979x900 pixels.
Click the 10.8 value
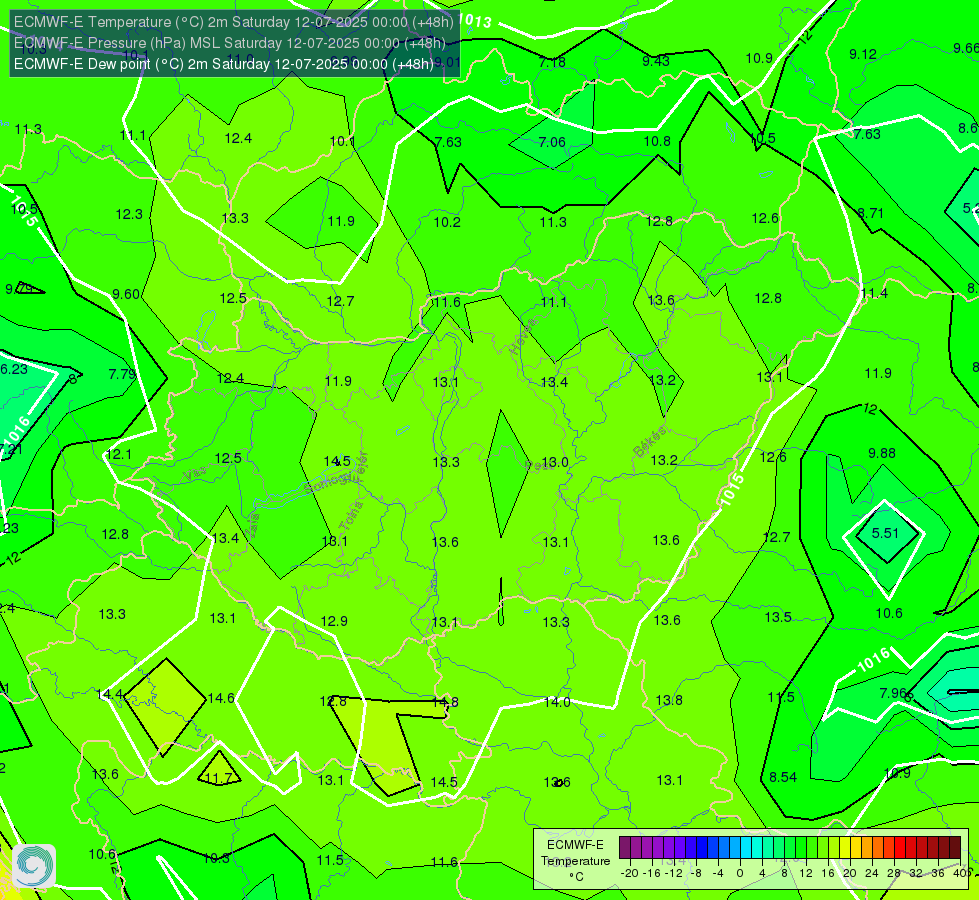coord(657,141)
